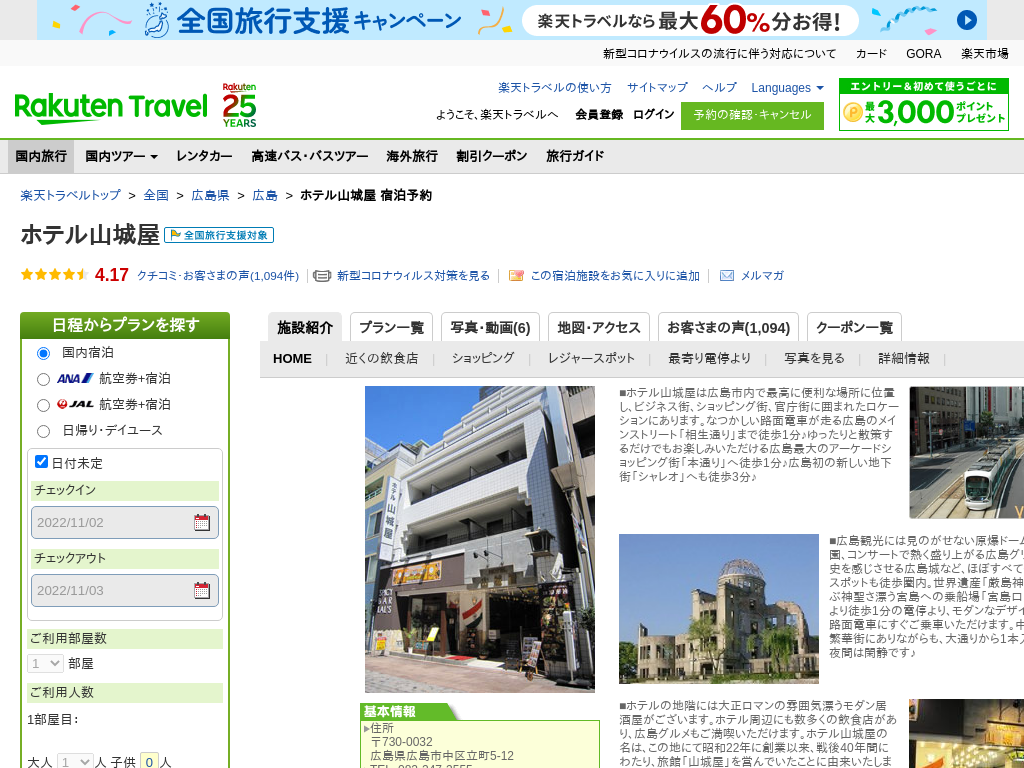The image size is (1024, 768).
Task: Open the hotel building exterior photo
Action: click(479, 539)
